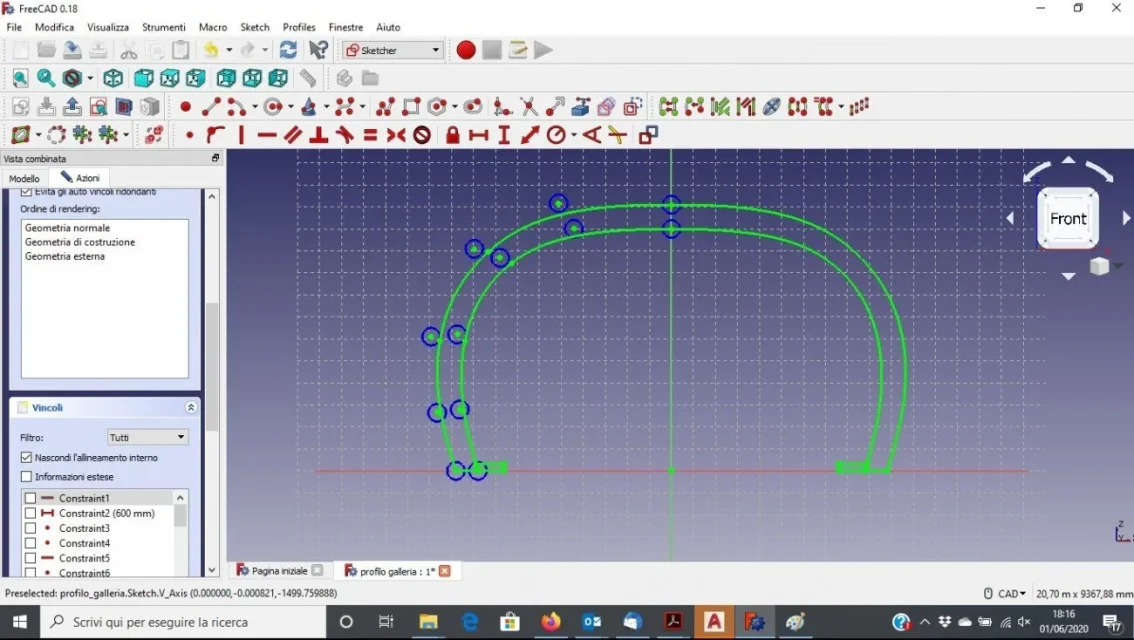Screen dimensions: 1134x640
Task: Check the Constraint2 (600 mm) checkbox
Action: [30, 513]
